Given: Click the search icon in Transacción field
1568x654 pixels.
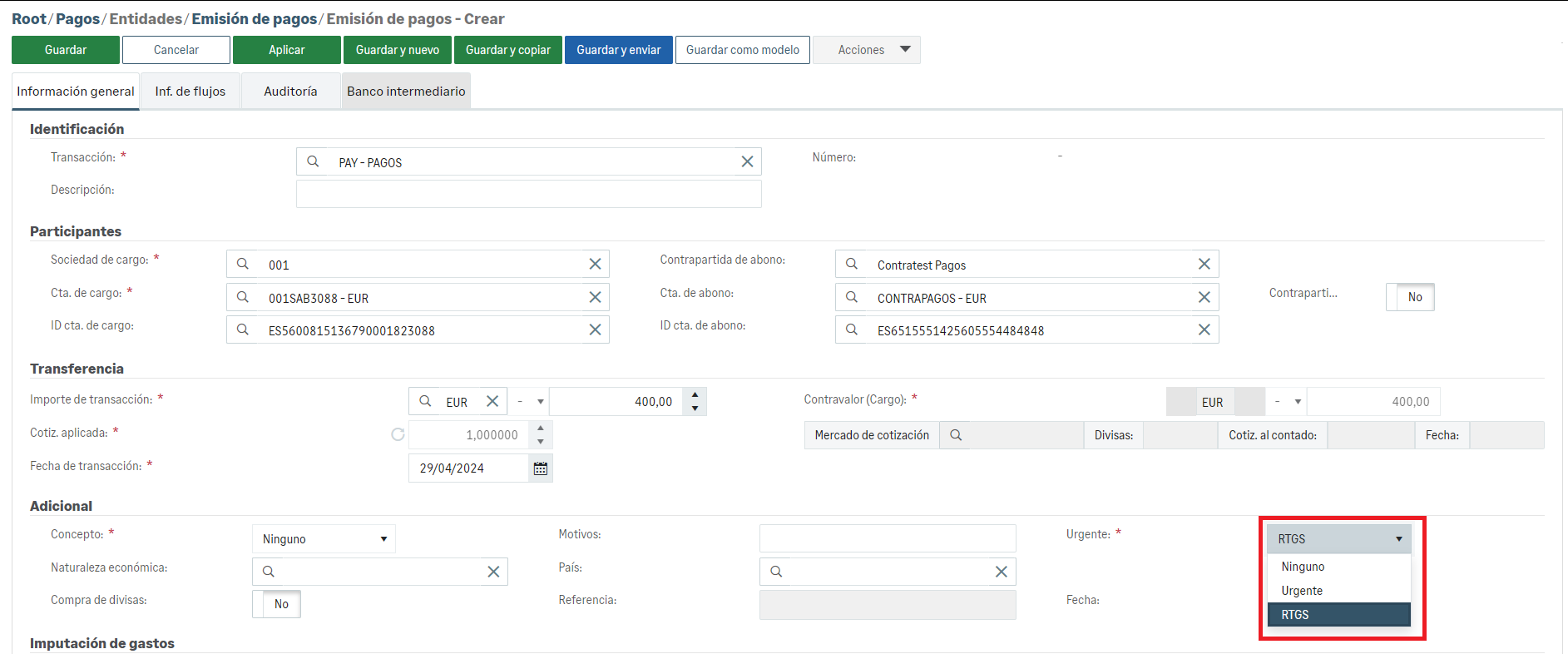Looking at the screenshot, I should click(313, 162).
